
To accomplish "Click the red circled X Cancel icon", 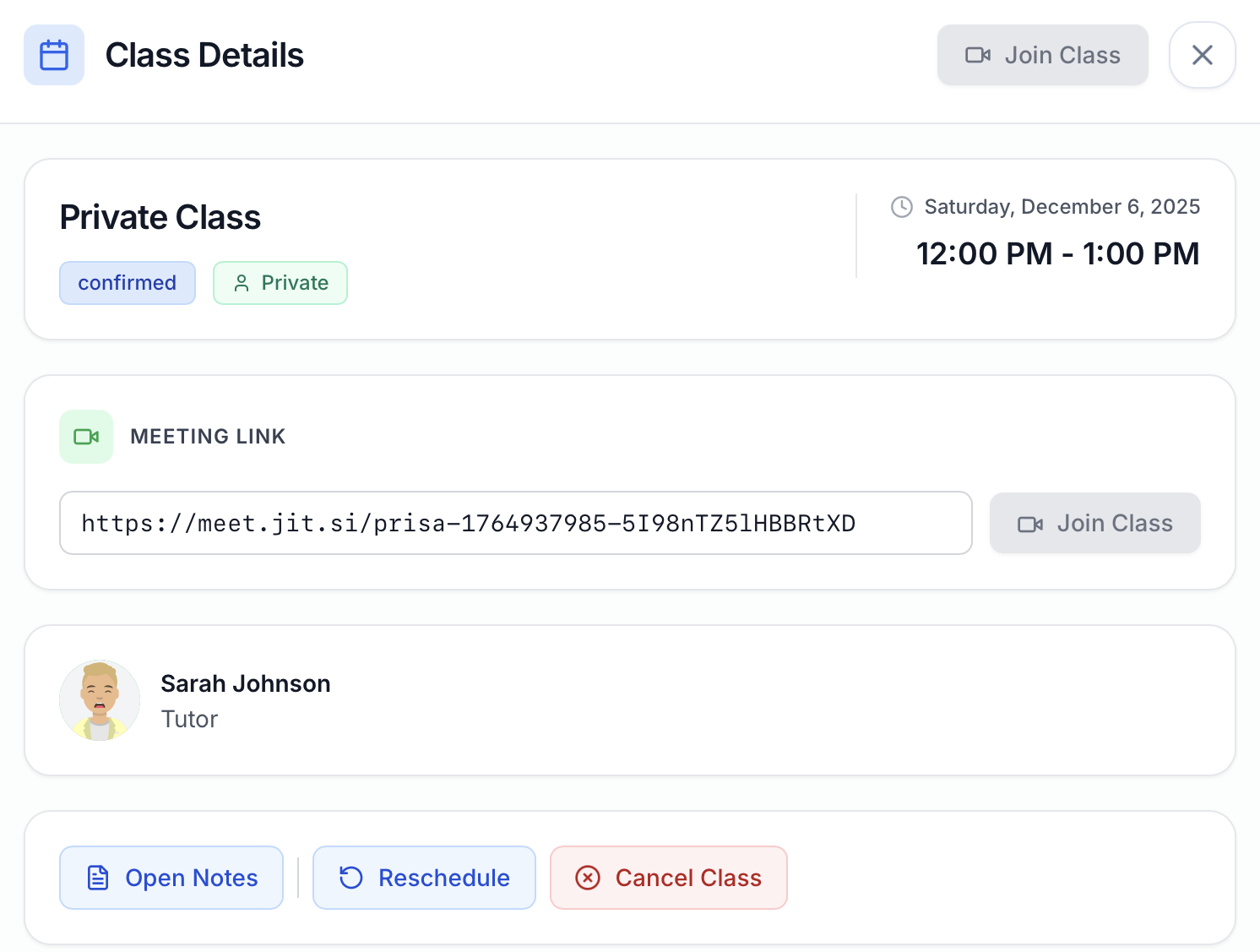I will tap(588, 878).
